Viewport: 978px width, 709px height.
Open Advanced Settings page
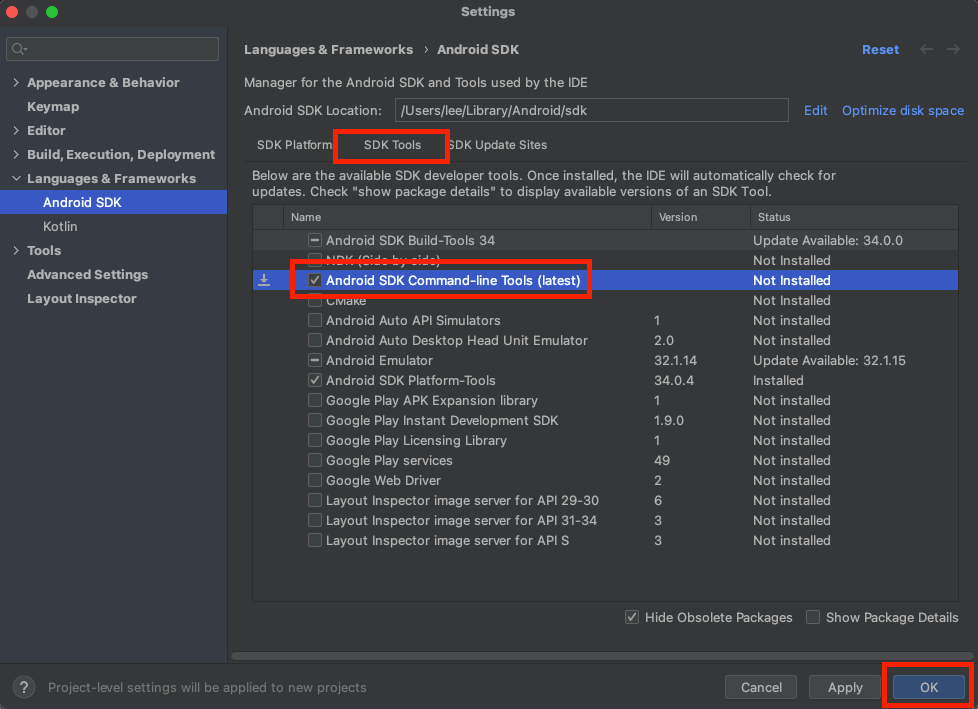point(87,274)
